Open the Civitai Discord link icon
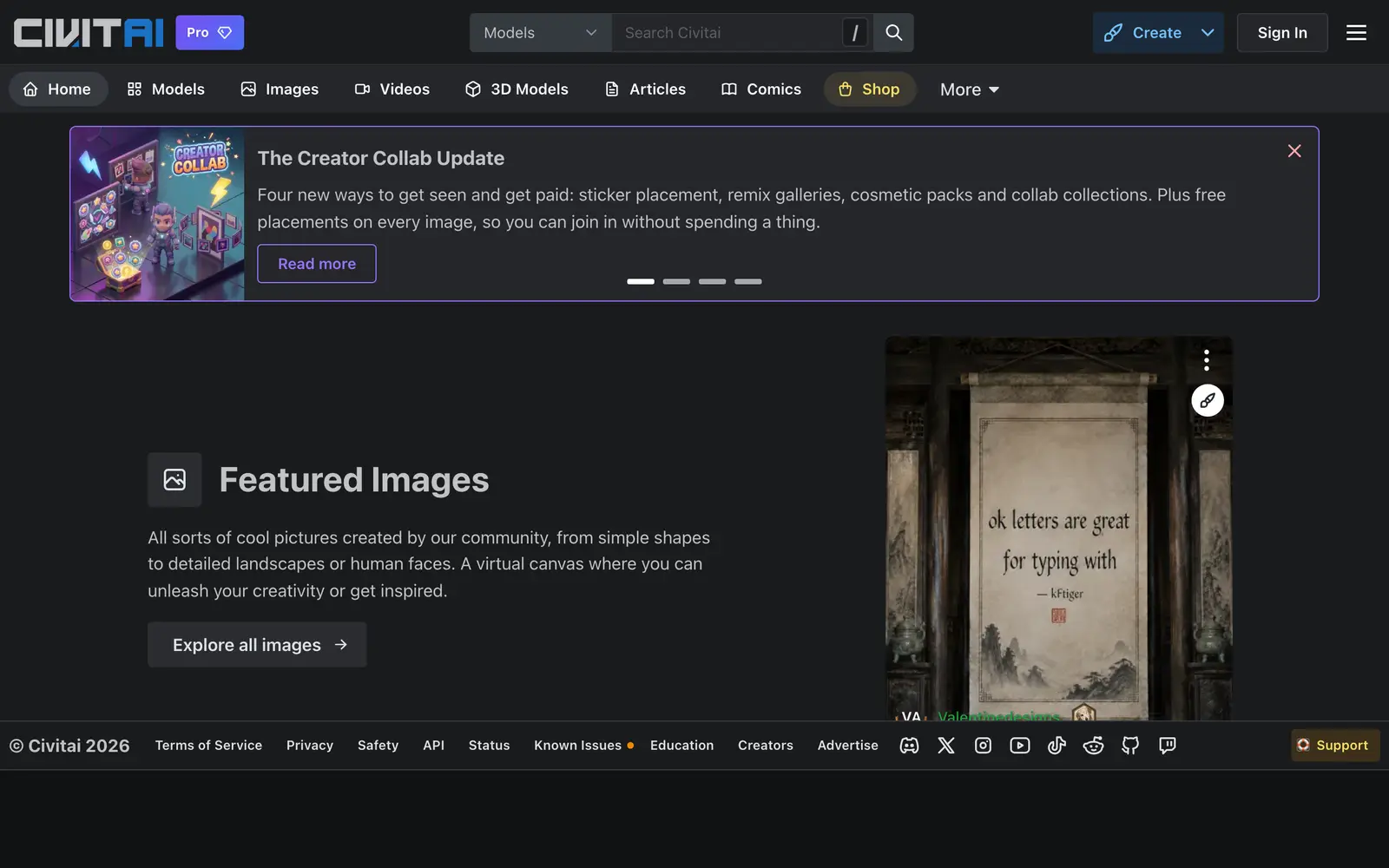1389x868 pixels. (909, 746)
